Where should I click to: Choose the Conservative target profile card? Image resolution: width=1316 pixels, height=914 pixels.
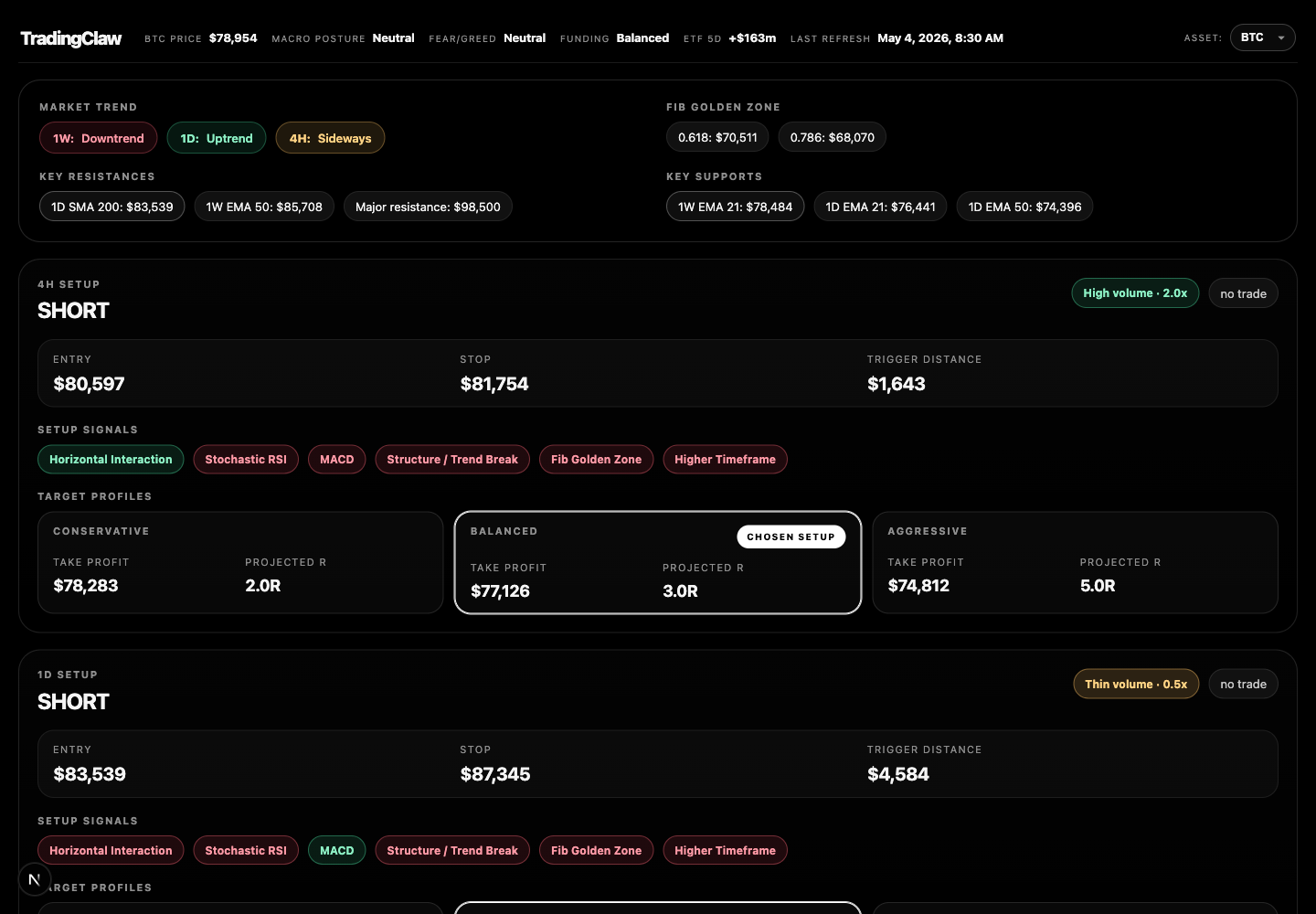click(240, 562)
